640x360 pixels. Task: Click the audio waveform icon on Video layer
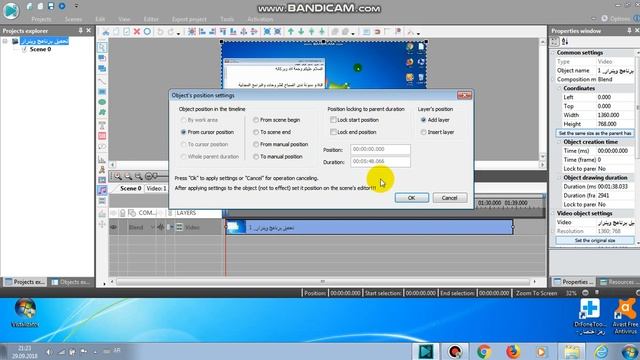(x=161, y=227)
